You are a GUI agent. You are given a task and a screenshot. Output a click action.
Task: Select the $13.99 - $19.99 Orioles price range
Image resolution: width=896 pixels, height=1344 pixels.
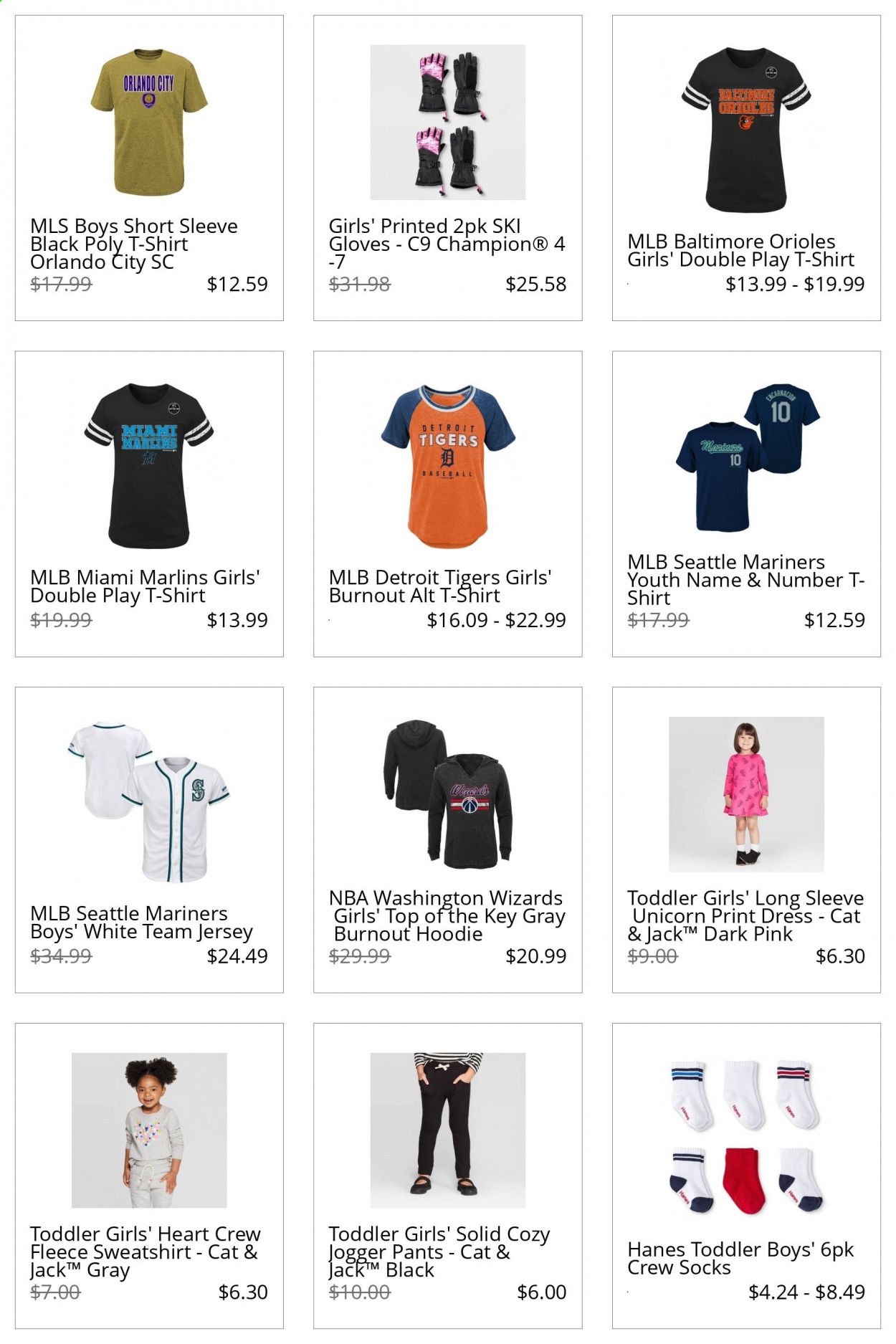(x=795, y=284)
